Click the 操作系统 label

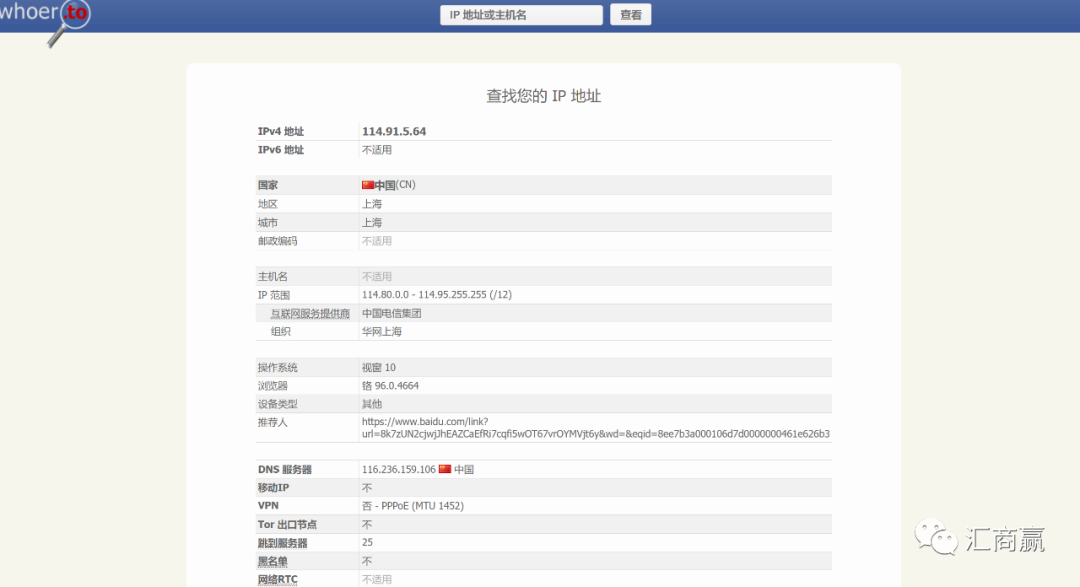(278, 367)
